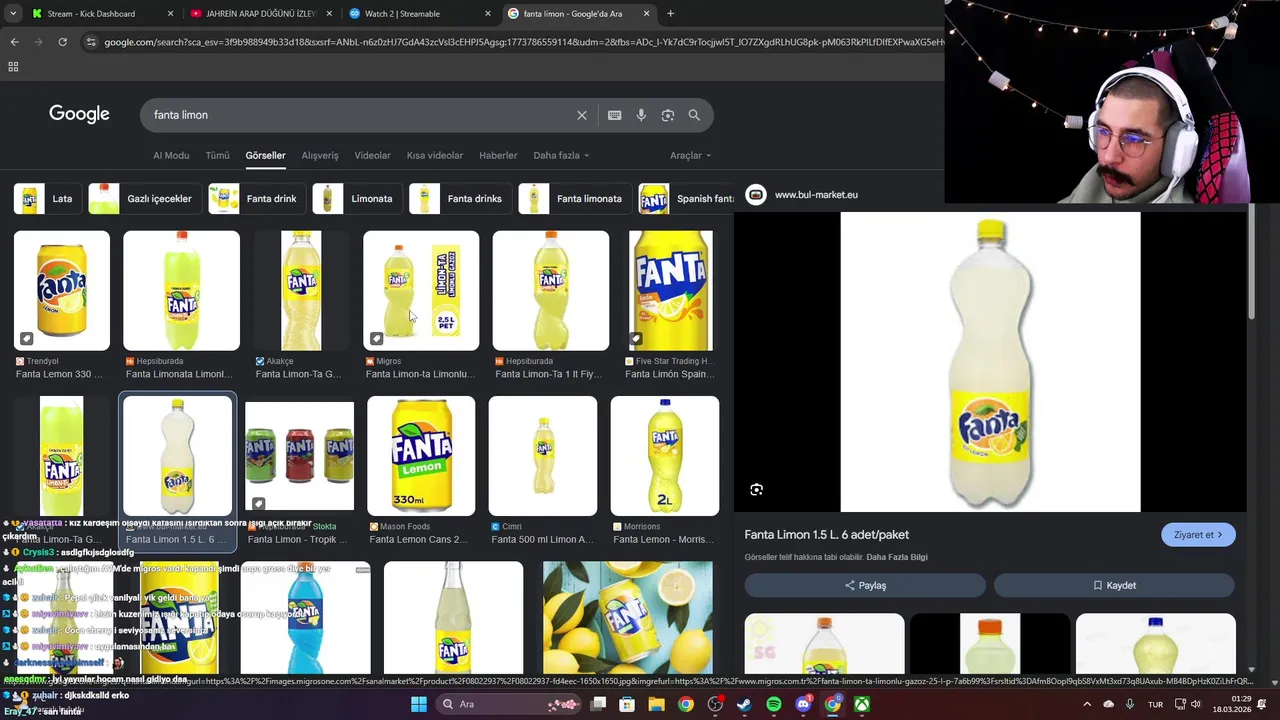Search inside image with lens icon on preview
This screenshot has width=1280, height=720.
click(x=756, y=490)
